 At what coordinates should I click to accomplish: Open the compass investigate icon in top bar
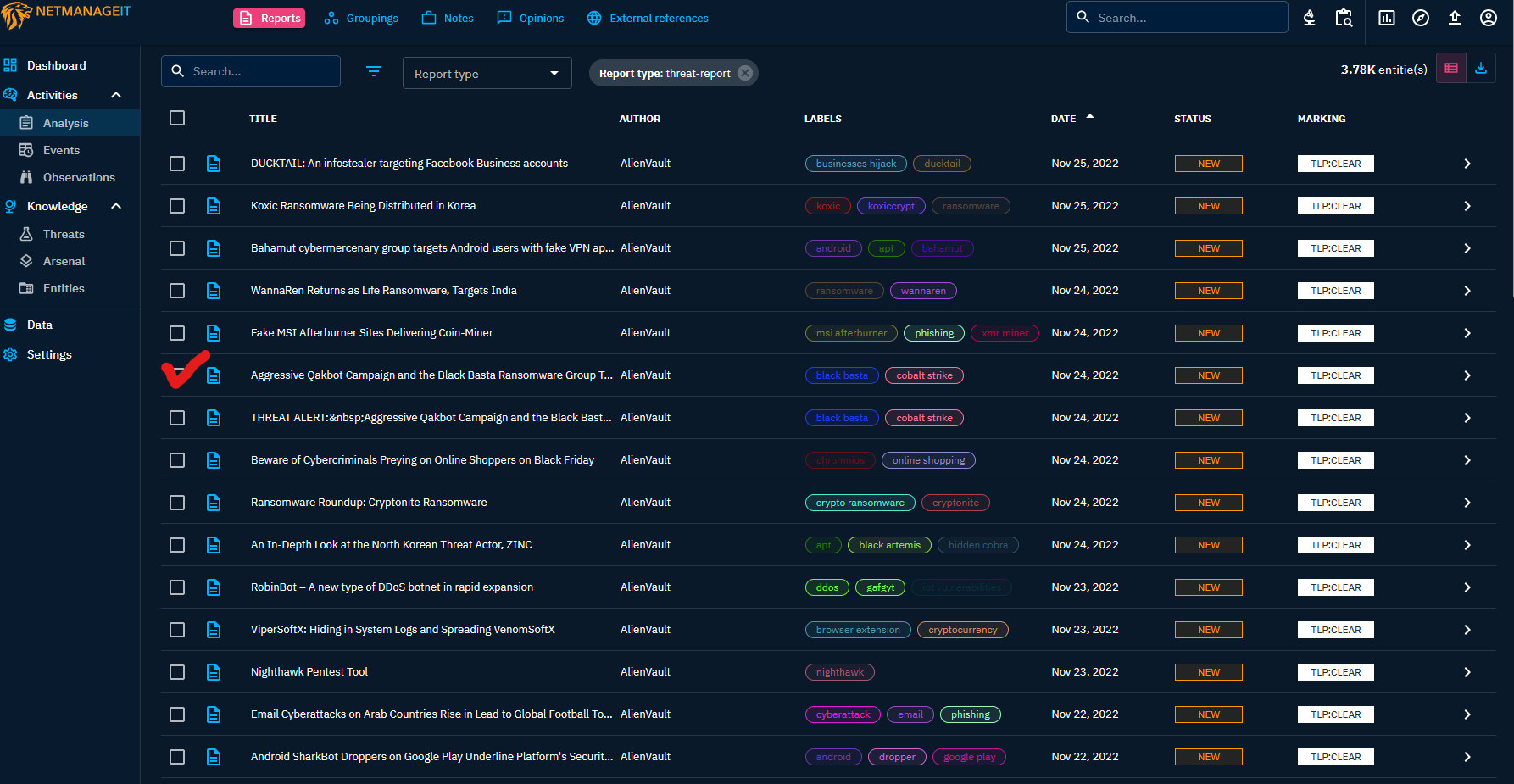1421,18
